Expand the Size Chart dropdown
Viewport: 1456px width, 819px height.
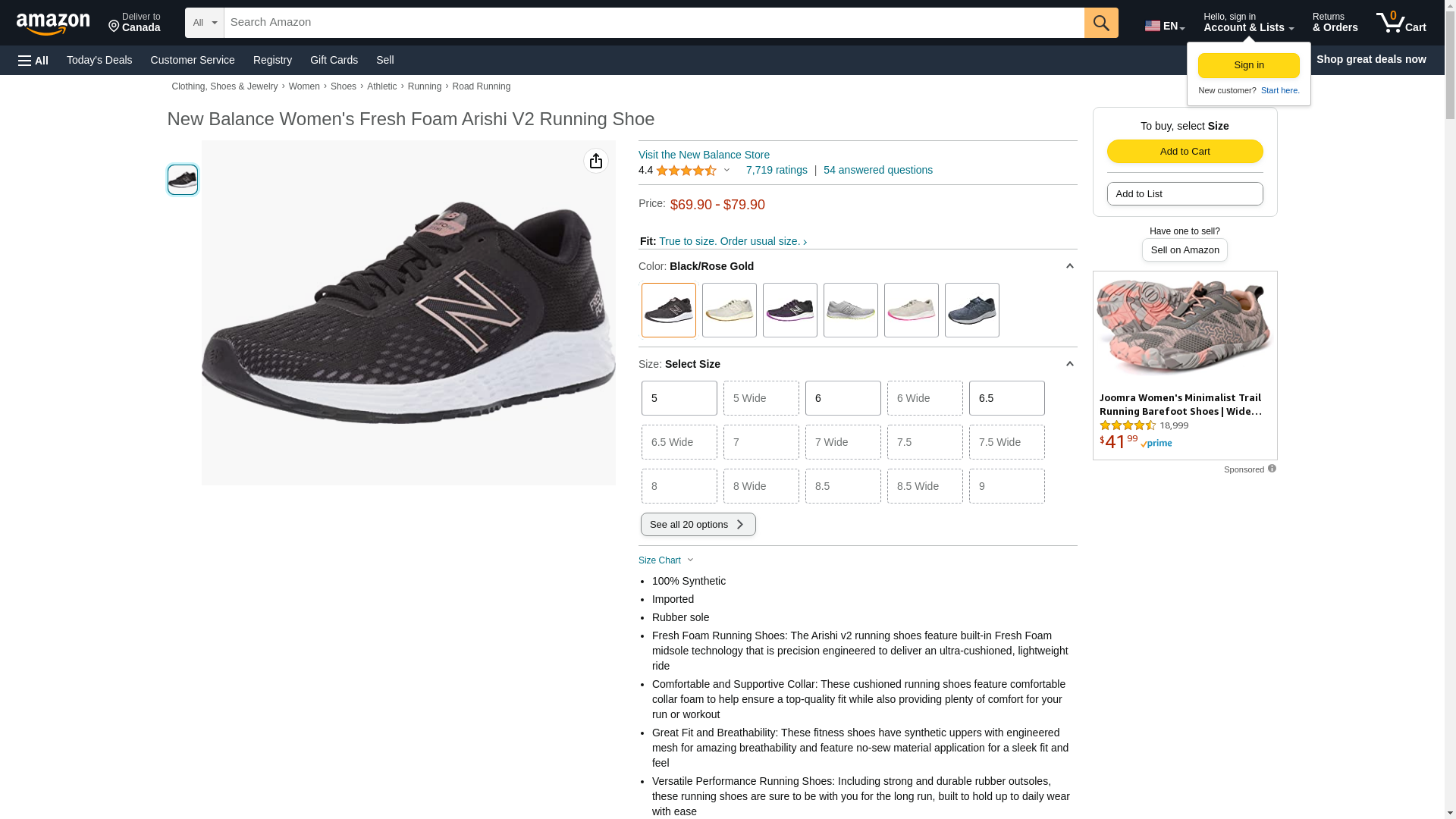click(x=666, y=560)
